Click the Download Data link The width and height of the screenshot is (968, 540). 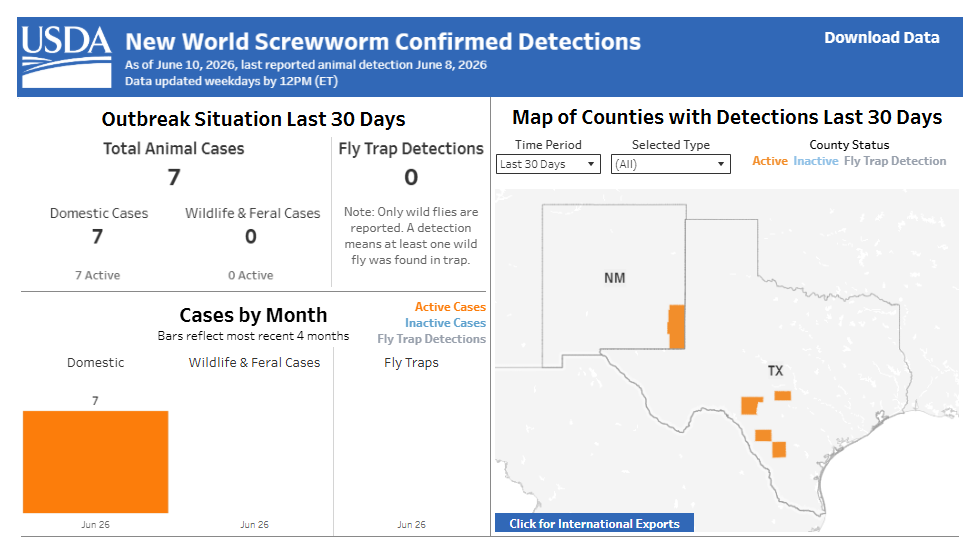882,38
